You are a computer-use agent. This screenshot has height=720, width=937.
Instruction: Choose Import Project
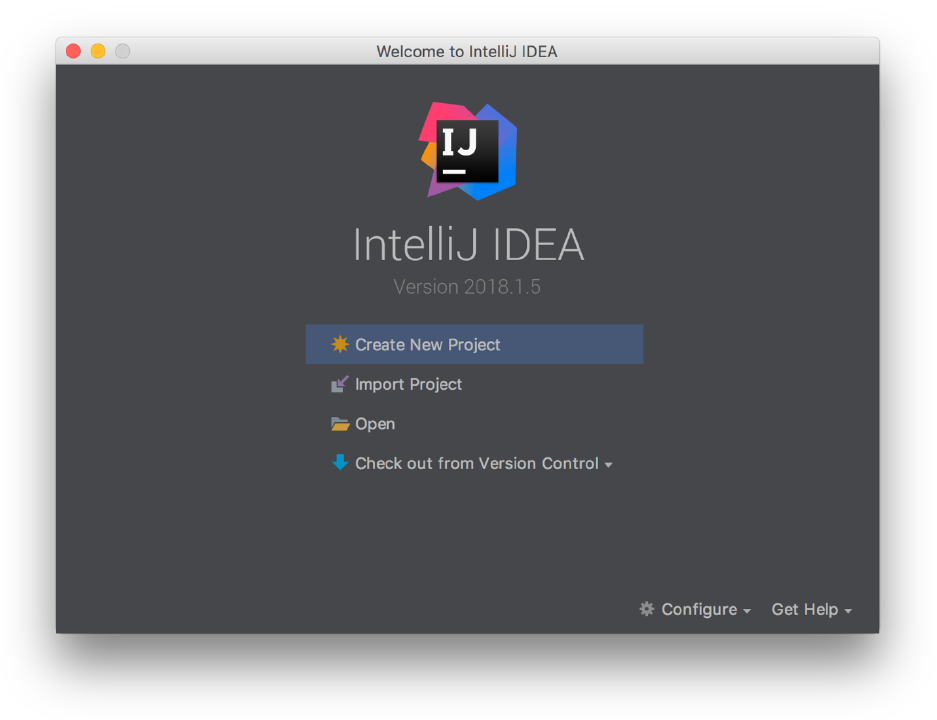[x=408, y=384]
